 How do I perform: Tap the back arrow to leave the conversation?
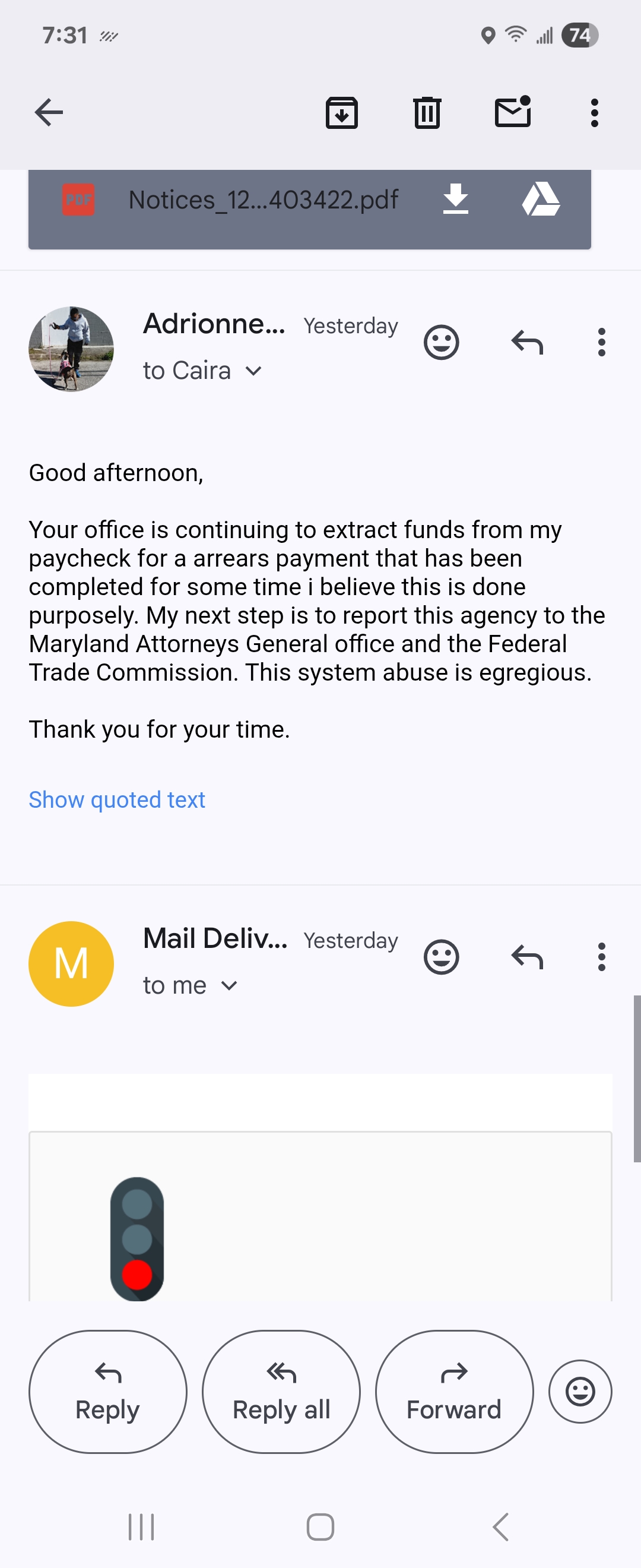pos(49,113)
